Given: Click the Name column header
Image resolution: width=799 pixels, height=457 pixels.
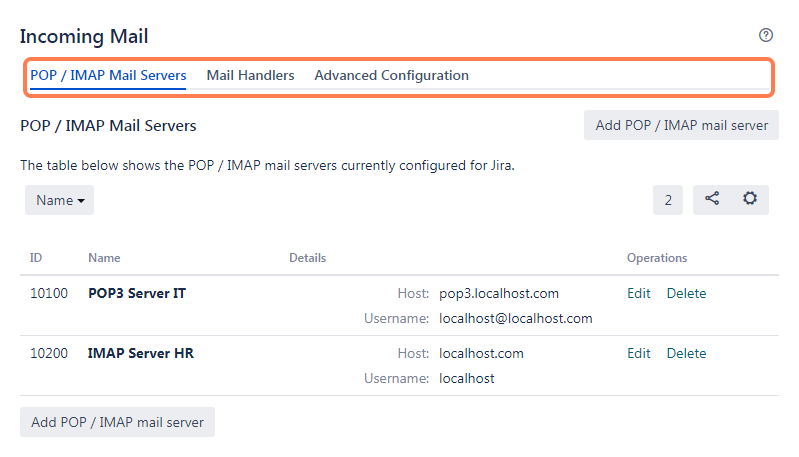Looking at the screenshot, I should coord(104,258).
